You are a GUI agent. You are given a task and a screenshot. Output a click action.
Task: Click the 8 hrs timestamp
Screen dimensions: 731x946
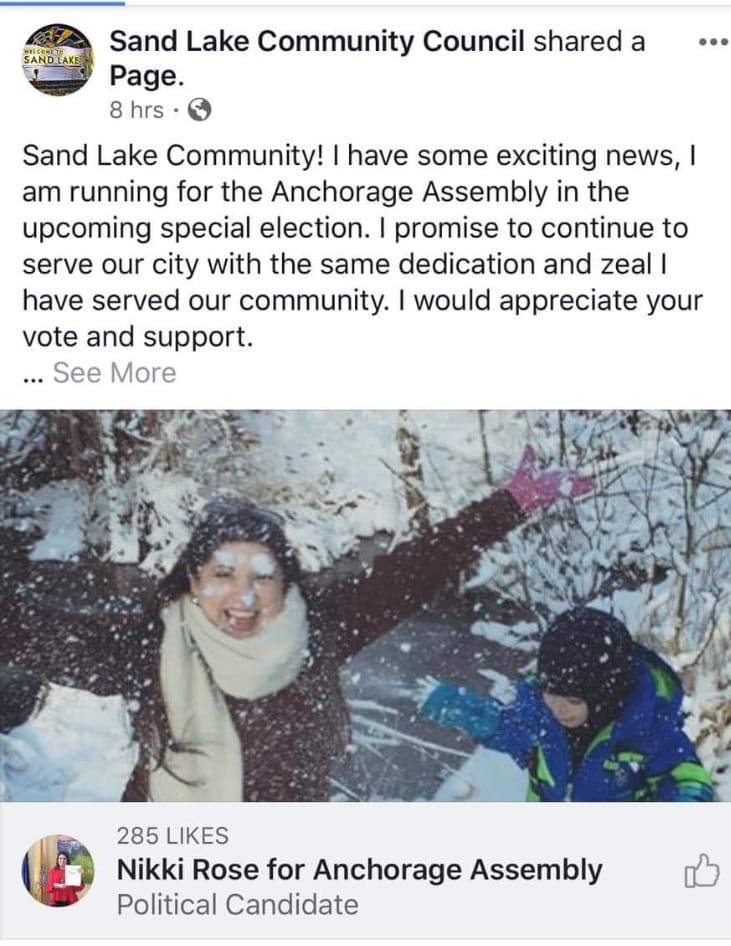tap(136, 110)
